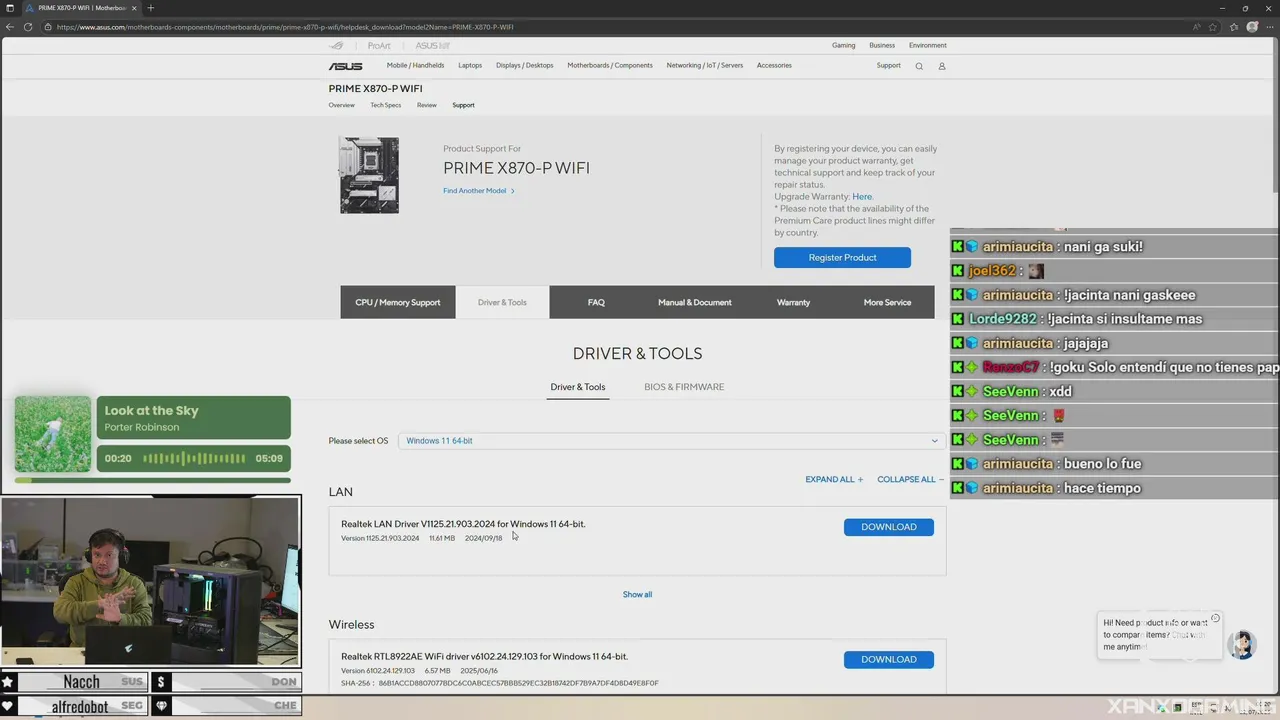Viewport: 1280px width, 720px height.
Task: Open the product Overview page link
Action: tap(342, 105)
